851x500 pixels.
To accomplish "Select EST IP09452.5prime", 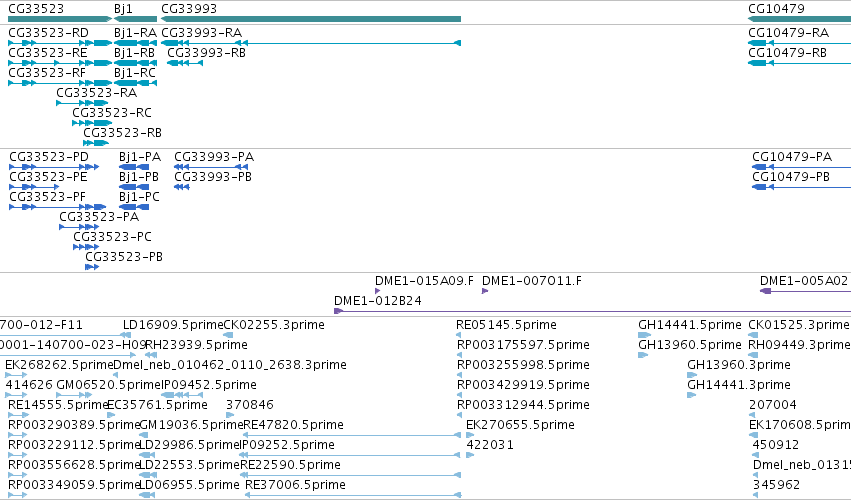I will coord(182,395).
